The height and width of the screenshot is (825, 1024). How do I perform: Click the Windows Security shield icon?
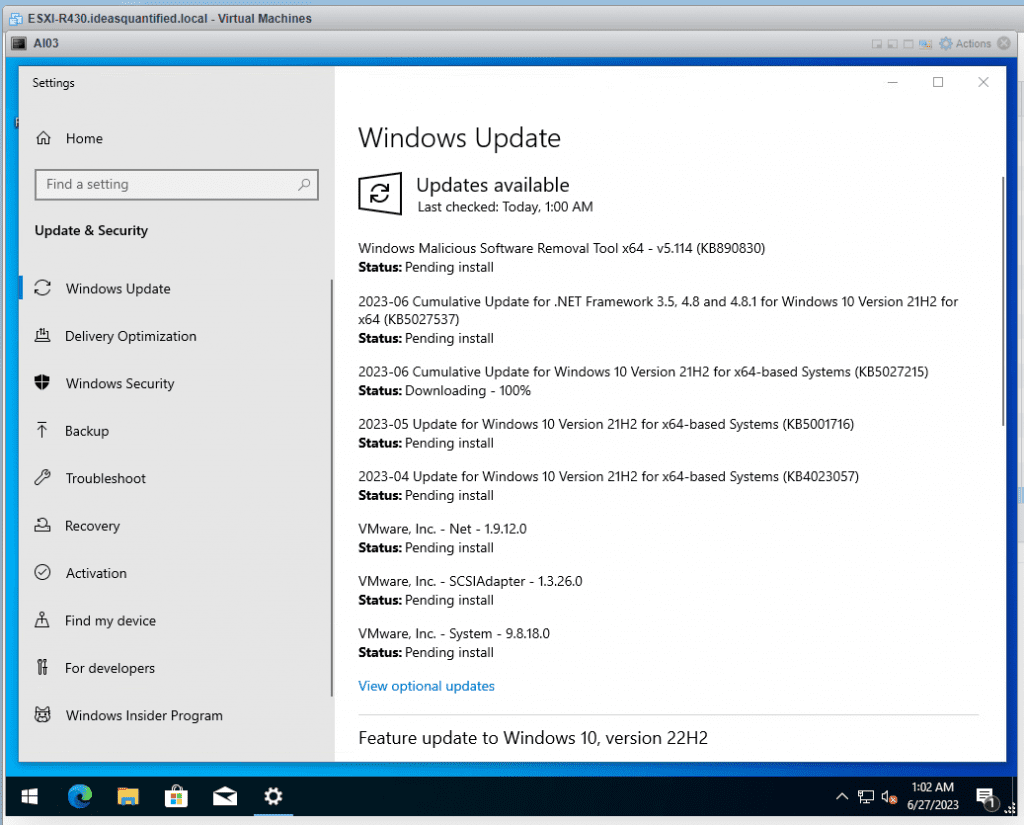(42, 383)
